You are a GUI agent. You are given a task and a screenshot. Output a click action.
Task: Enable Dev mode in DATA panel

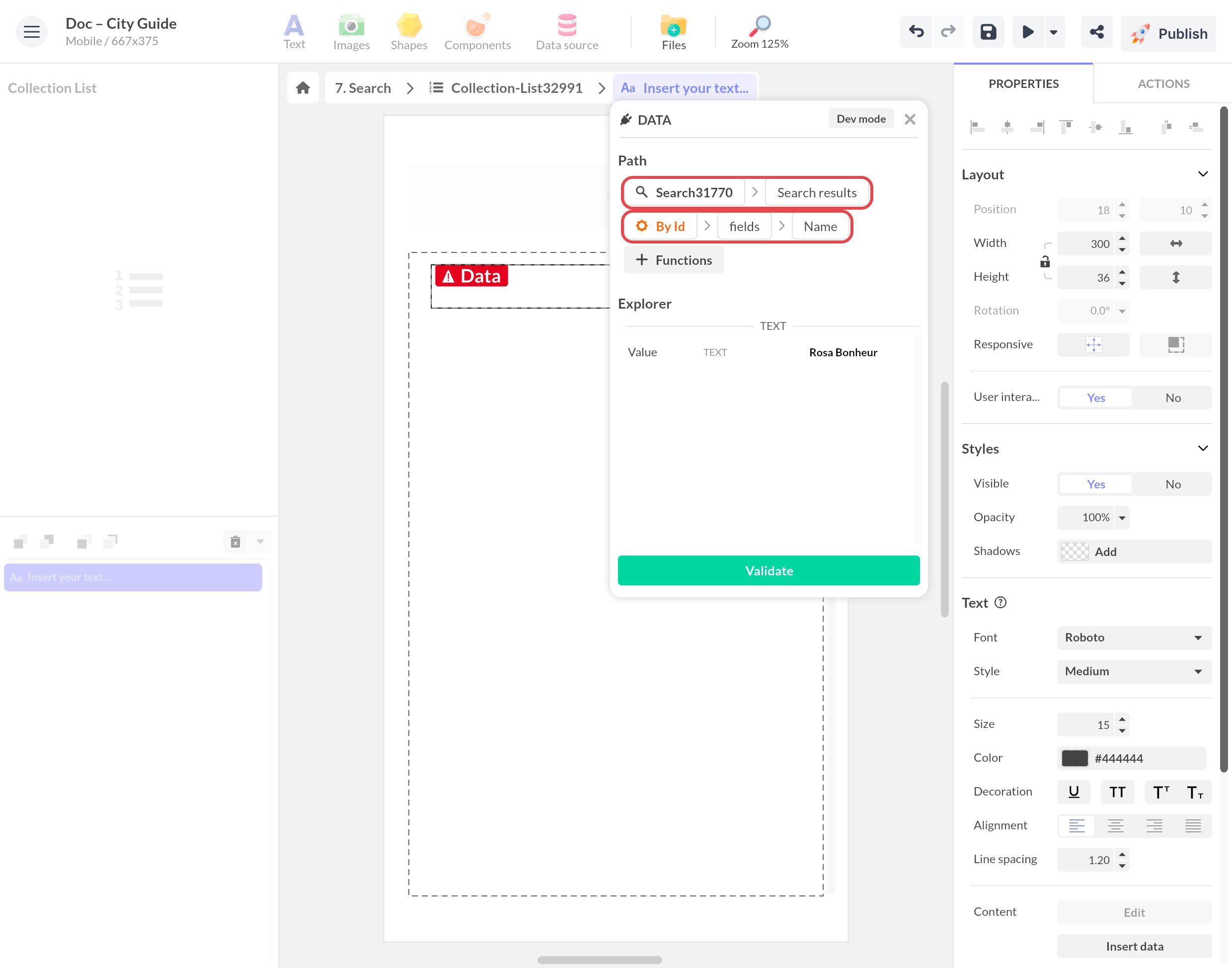(x=861, y=119)
